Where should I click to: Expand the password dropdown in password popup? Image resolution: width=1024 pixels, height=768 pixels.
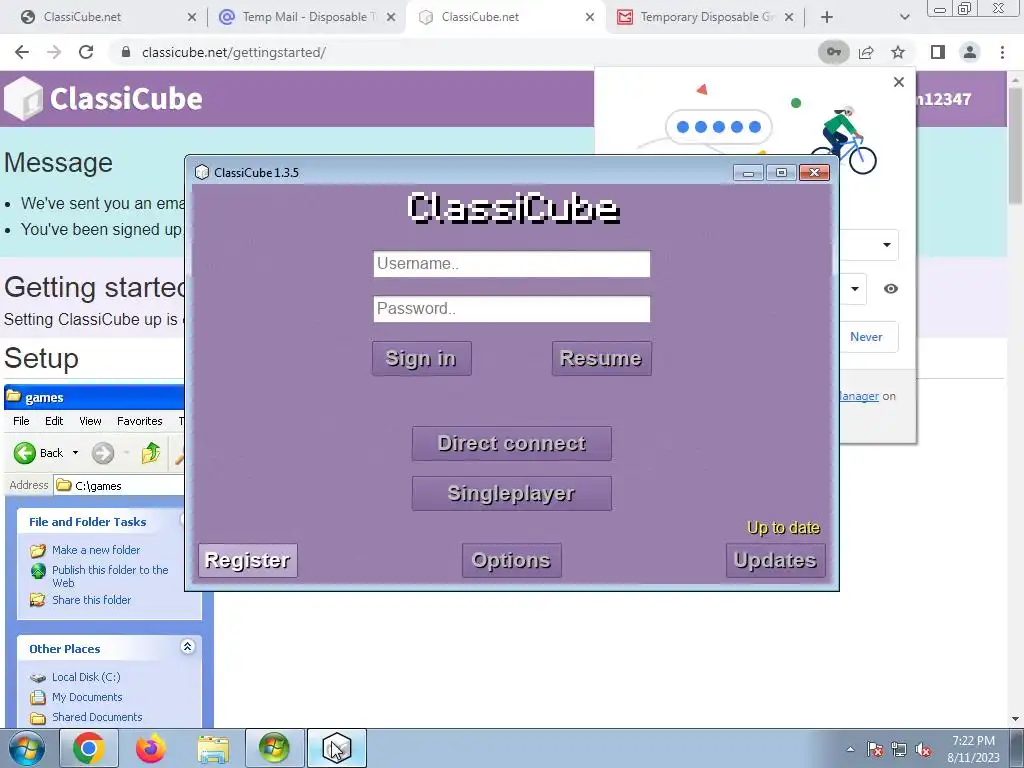coord(854,289)
